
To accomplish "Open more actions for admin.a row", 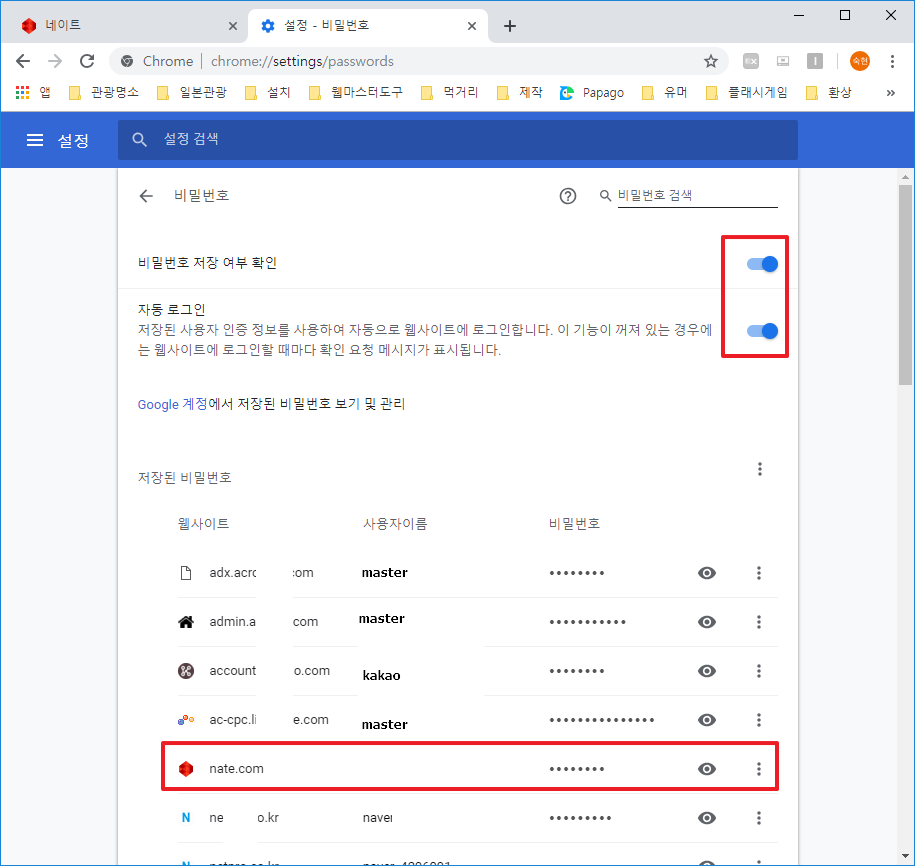I will 759,622.
